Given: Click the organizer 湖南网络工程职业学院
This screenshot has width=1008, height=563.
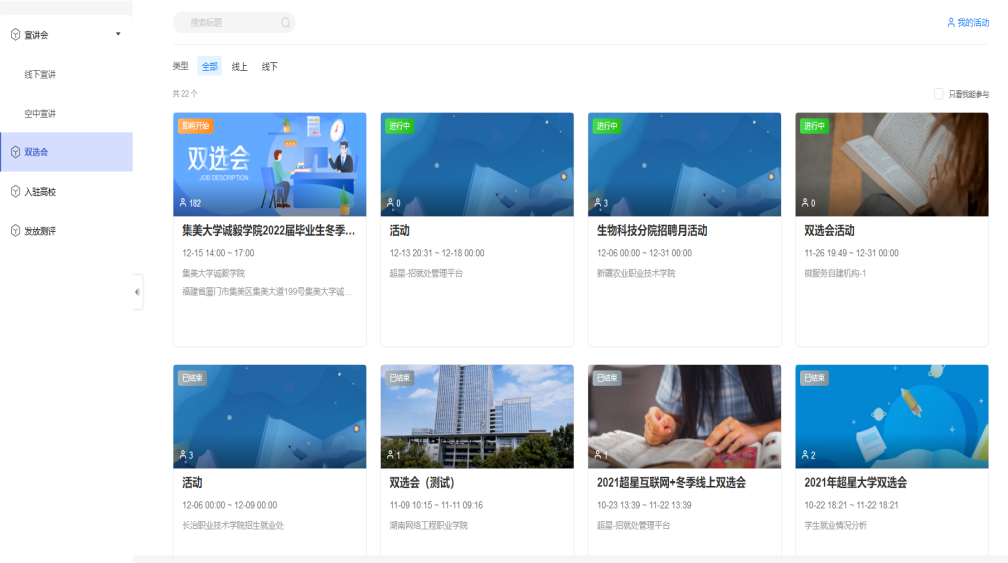Looking at the screenshot, I should click(x=428, y=525).
